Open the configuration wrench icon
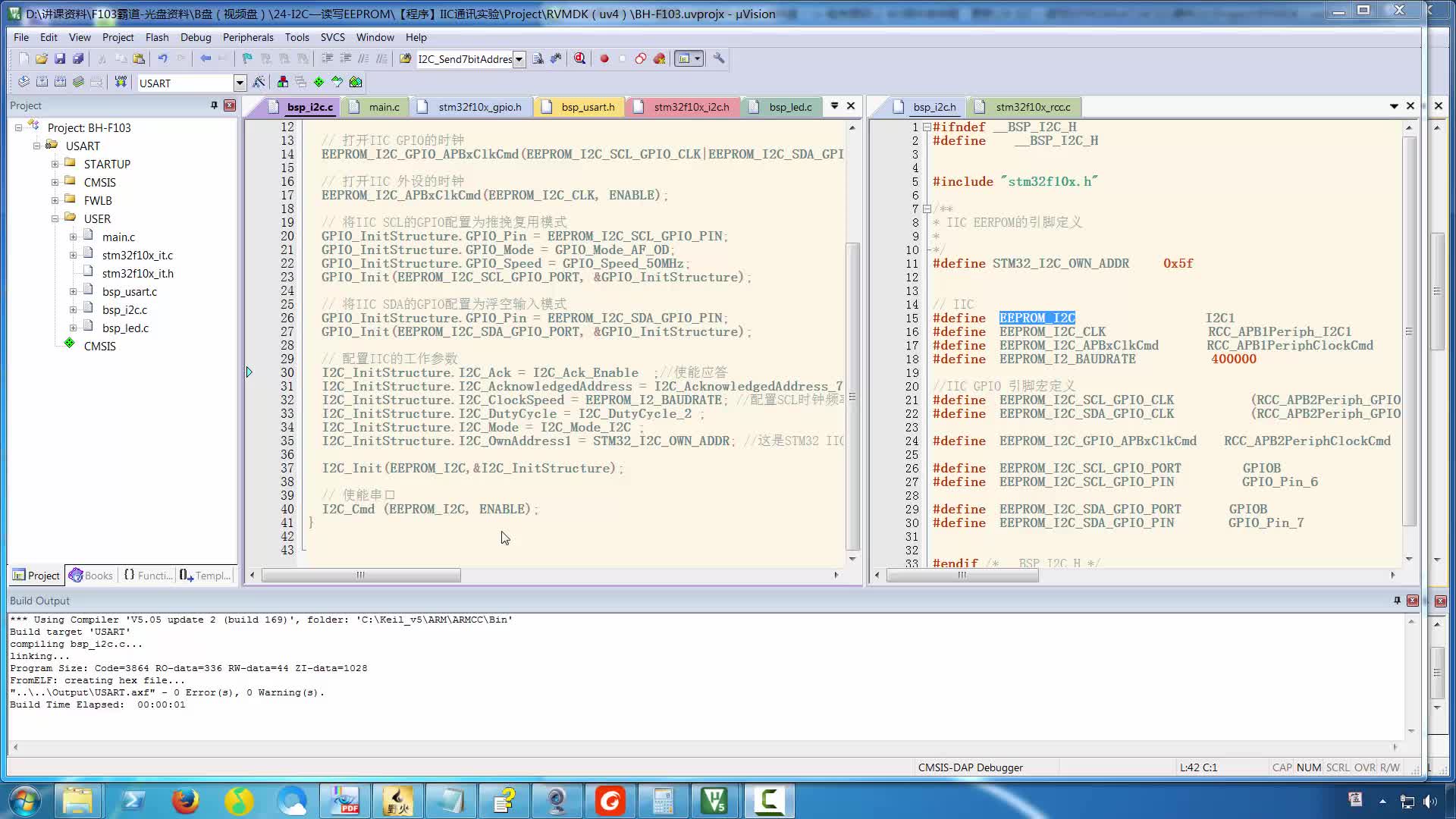Viewport: 1456px width, 819px height. [719, 58]
